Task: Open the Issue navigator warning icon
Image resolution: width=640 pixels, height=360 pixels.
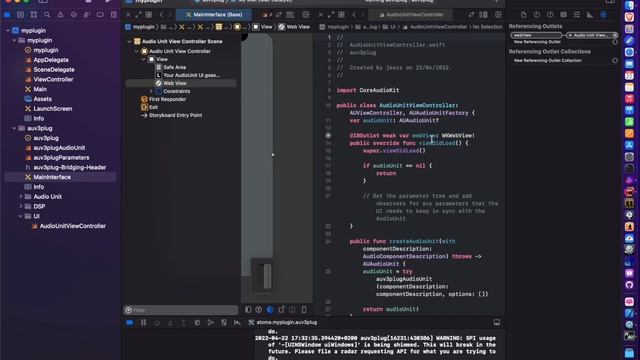Action: (60, 15)
